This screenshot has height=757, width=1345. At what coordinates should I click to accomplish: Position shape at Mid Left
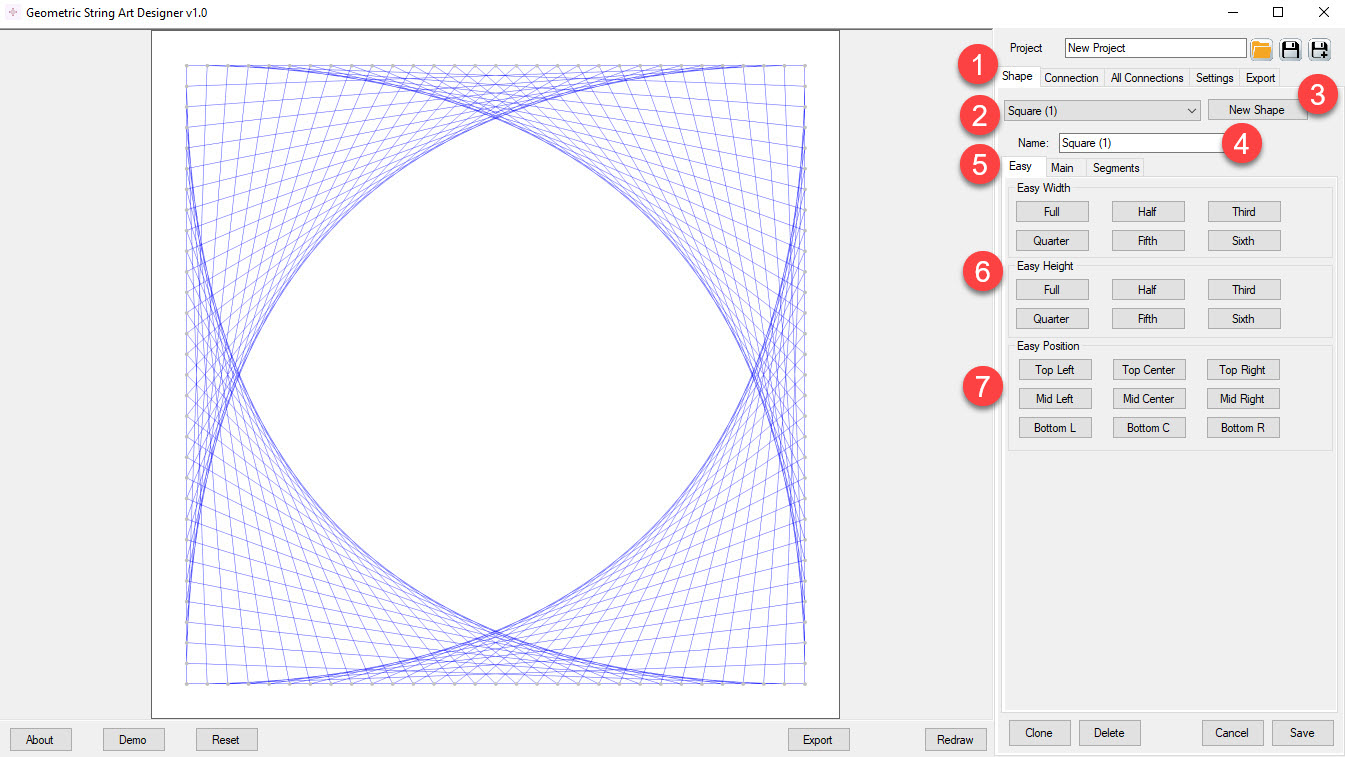pos(1055,399)
